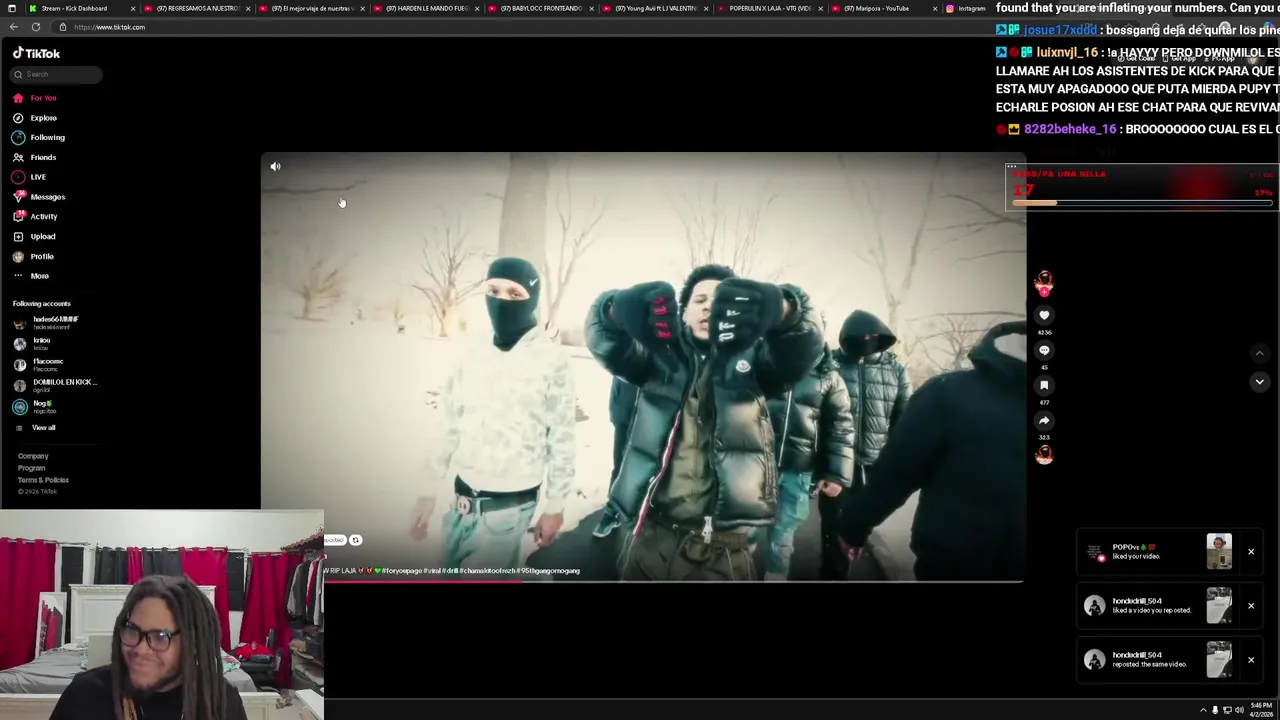The height and width of the screenshot is (720, 1280).
Task: Open DOMIILOL EN KICK account
Action: pos(55,385)
